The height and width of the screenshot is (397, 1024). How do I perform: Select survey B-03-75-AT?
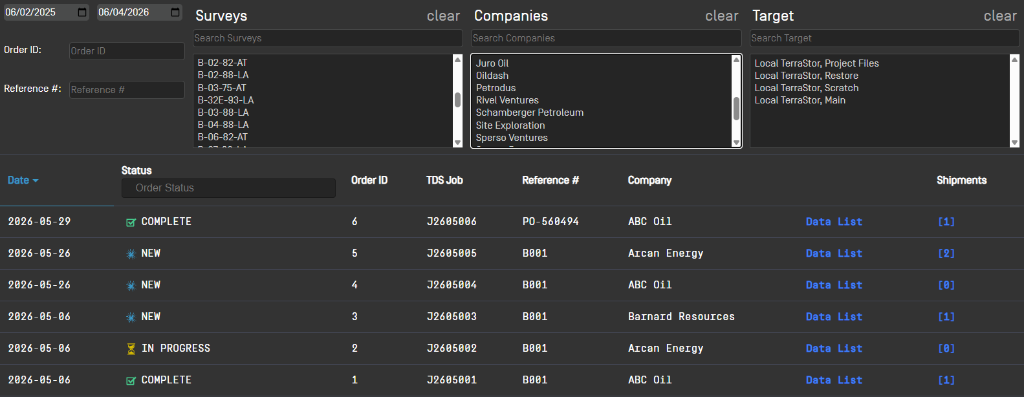click(x=222, y=87)
